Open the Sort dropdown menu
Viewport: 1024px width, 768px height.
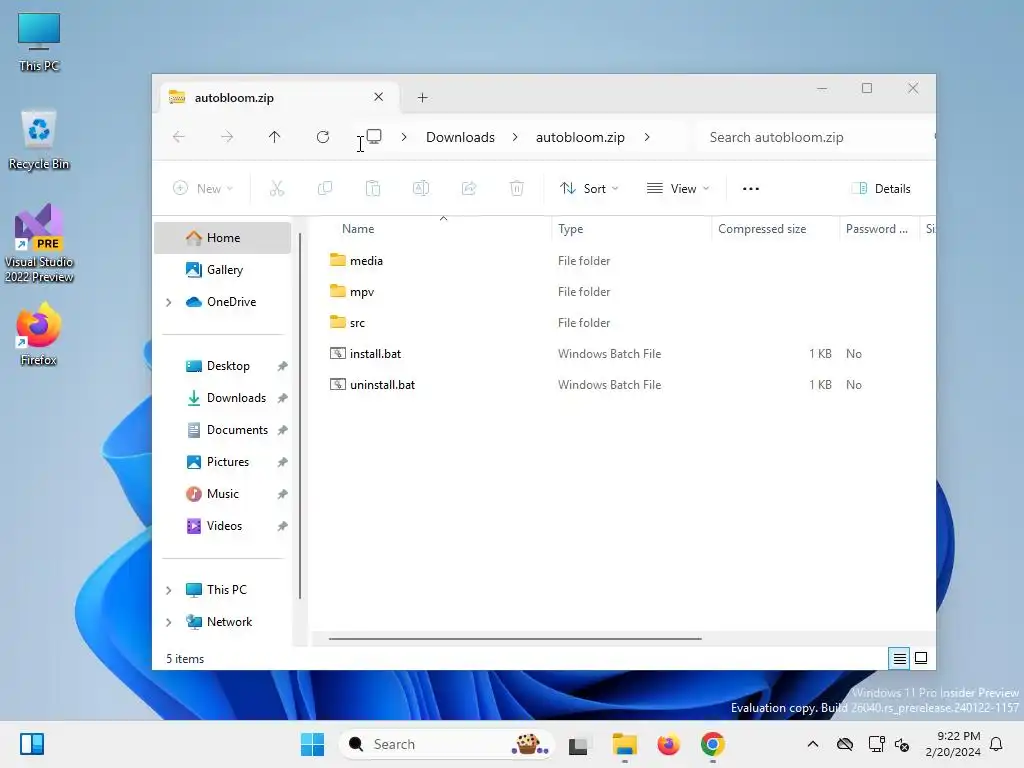coord(589,189)
